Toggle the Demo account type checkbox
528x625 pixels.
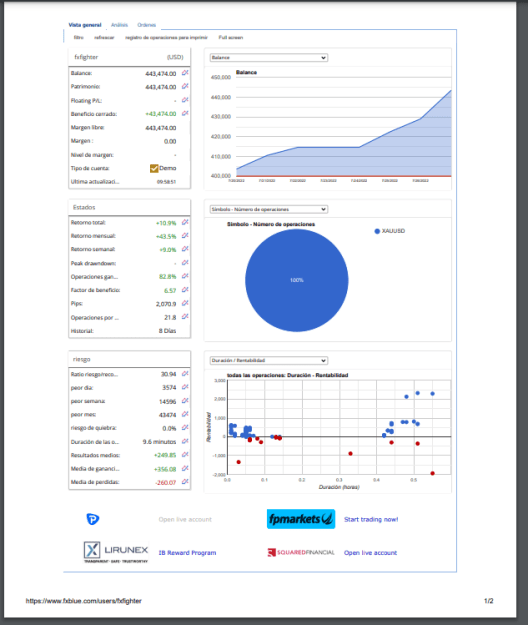tap(154, 168)
